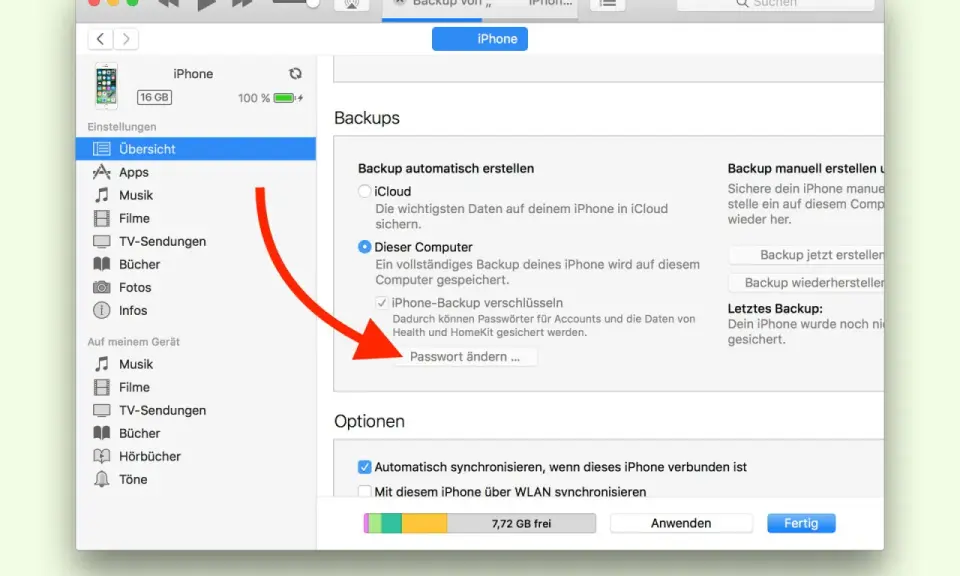Click the yellow segment of storage bar

coord(424,523)
